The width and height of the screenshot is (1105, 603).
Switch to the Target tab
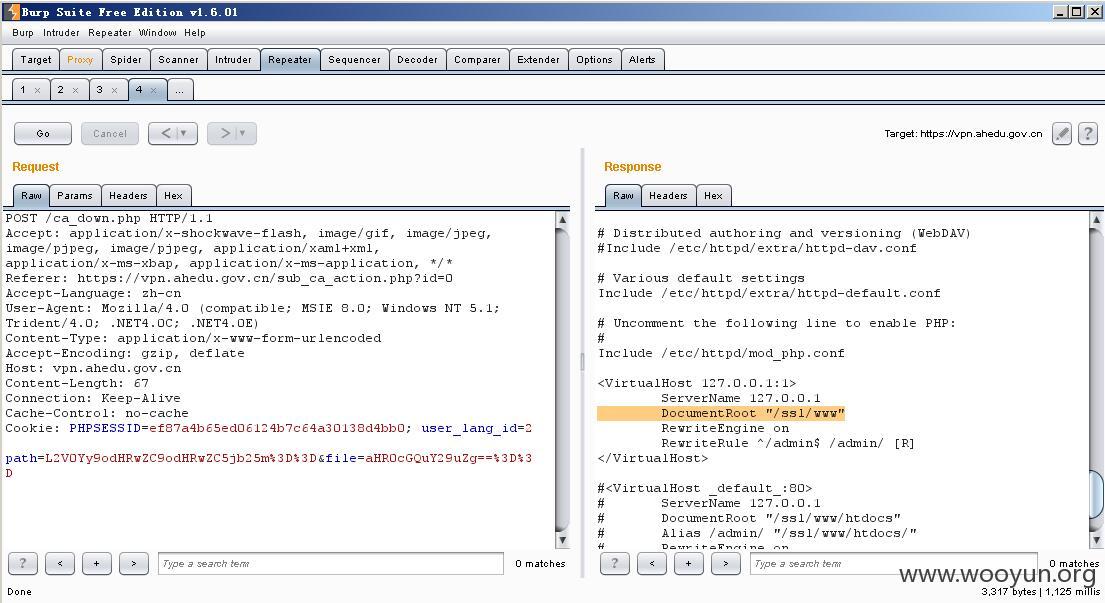[36, 60]
